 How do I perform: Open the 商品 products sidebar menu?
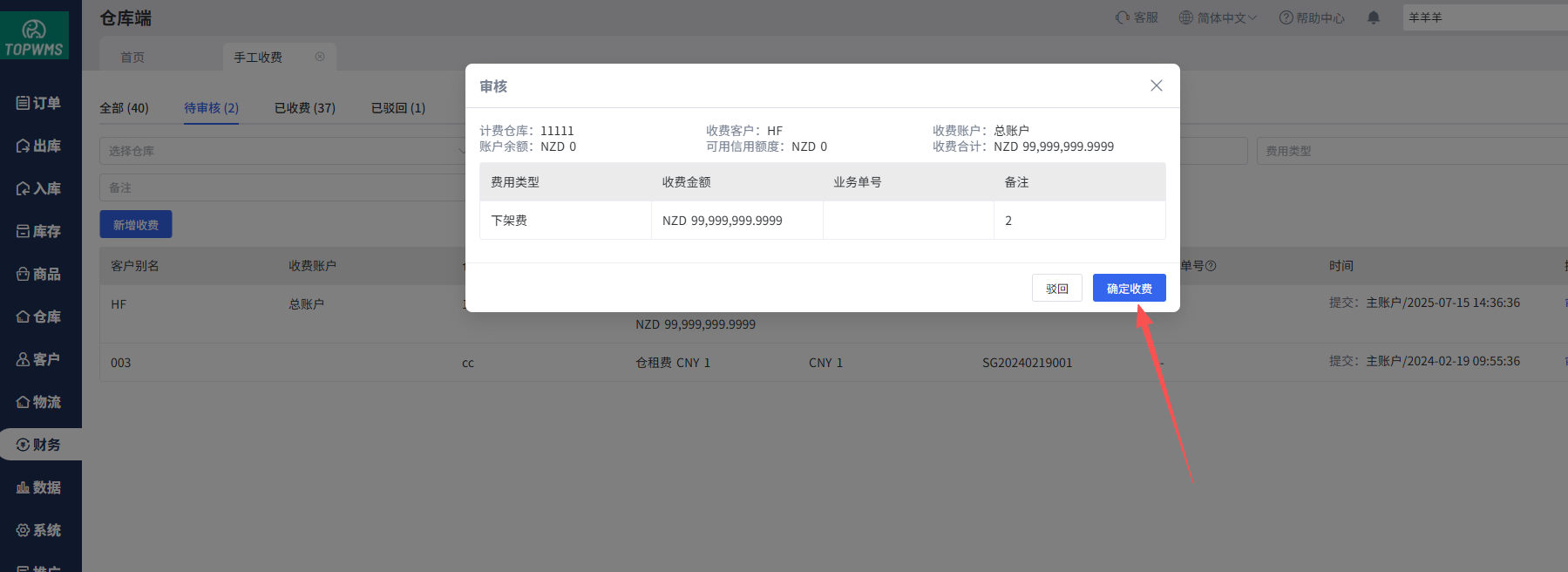(39, 274)
